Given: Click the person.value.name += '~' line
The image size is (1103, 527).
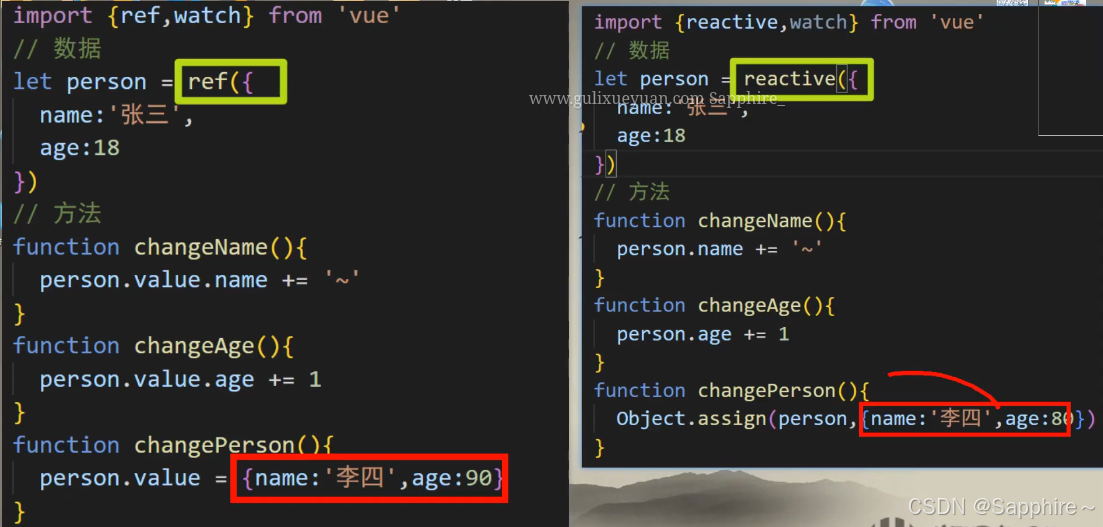Looking at the screenshot, I should pyautogui.click(x=200, y=280).
